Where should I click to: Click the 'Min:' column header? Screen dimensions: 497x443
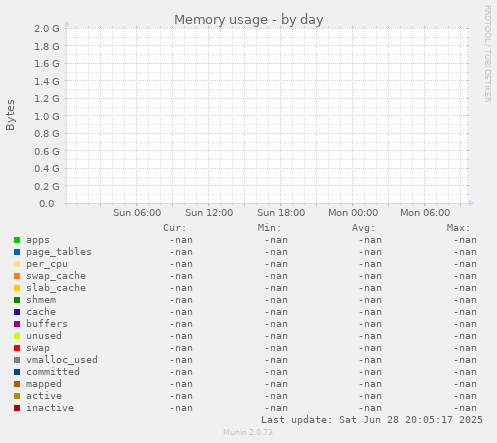coord(269,228)
